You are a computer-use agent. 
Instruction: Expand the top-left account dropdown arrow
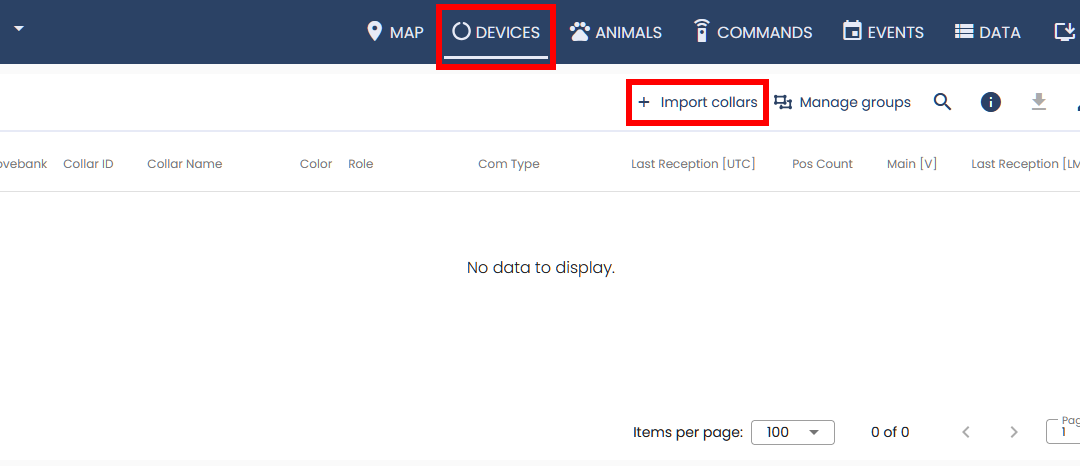pos(18,28)
